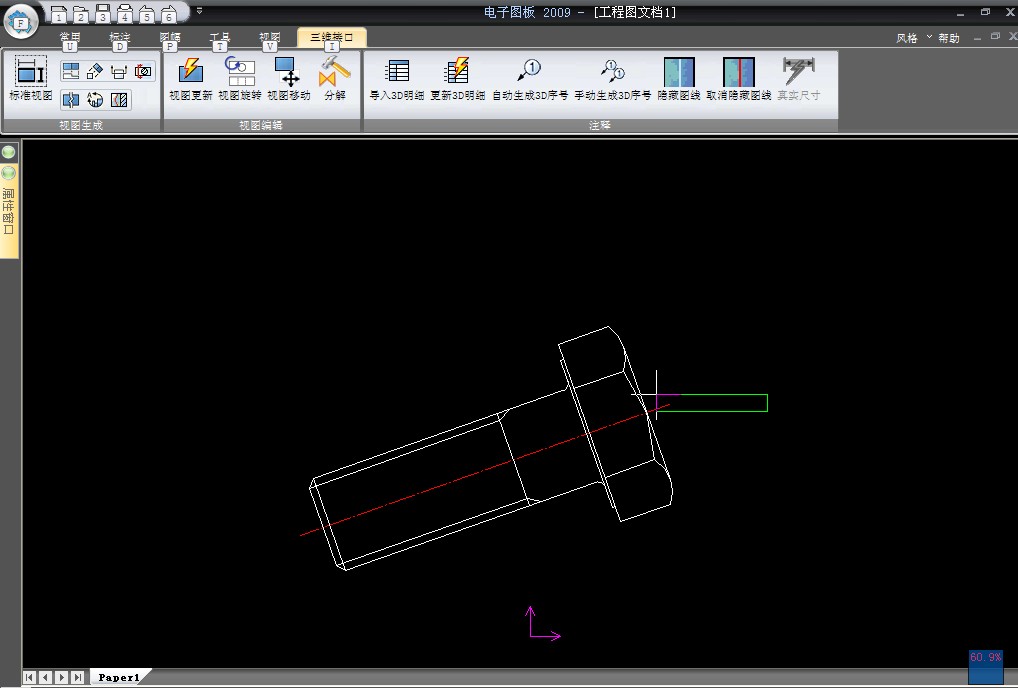Click the 注释 group label
The width and height of the screenshot is (1018, 688).
[600, 125]
